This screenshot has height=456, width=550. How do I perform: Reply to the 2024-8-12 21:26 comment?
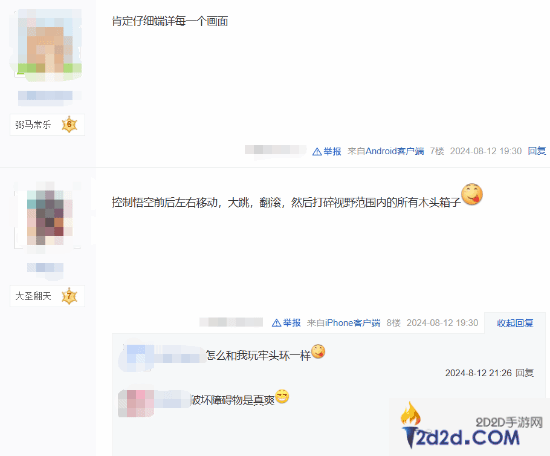tap(525, 373)
